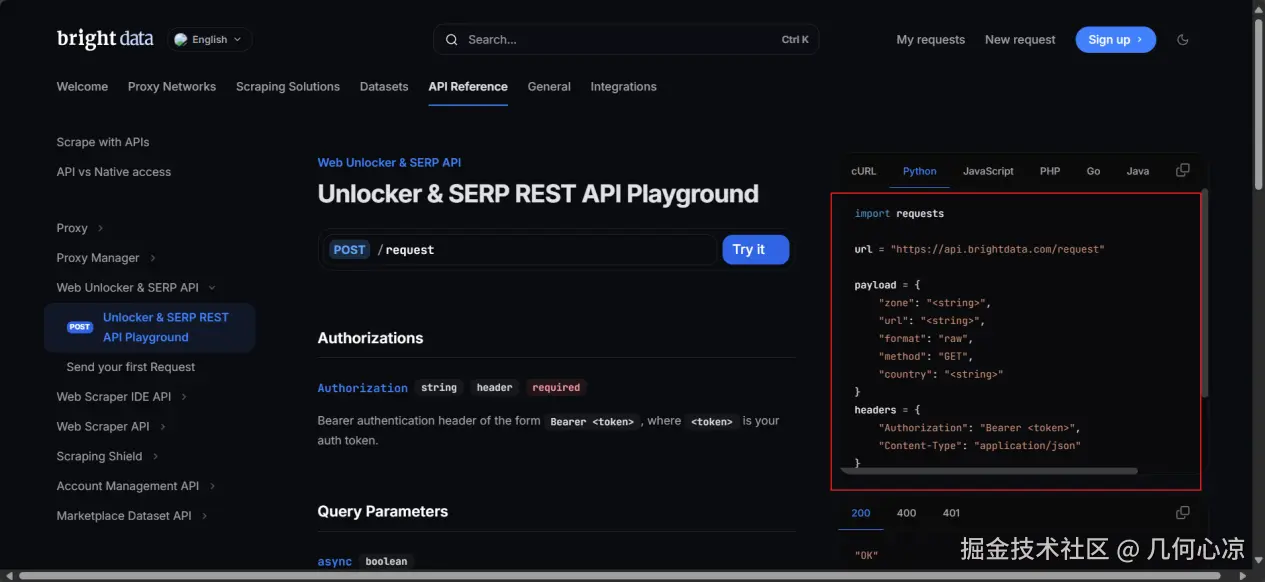Switch to the cURL code tab
This screenshot has height=582, width=1265.
point(863,171)
